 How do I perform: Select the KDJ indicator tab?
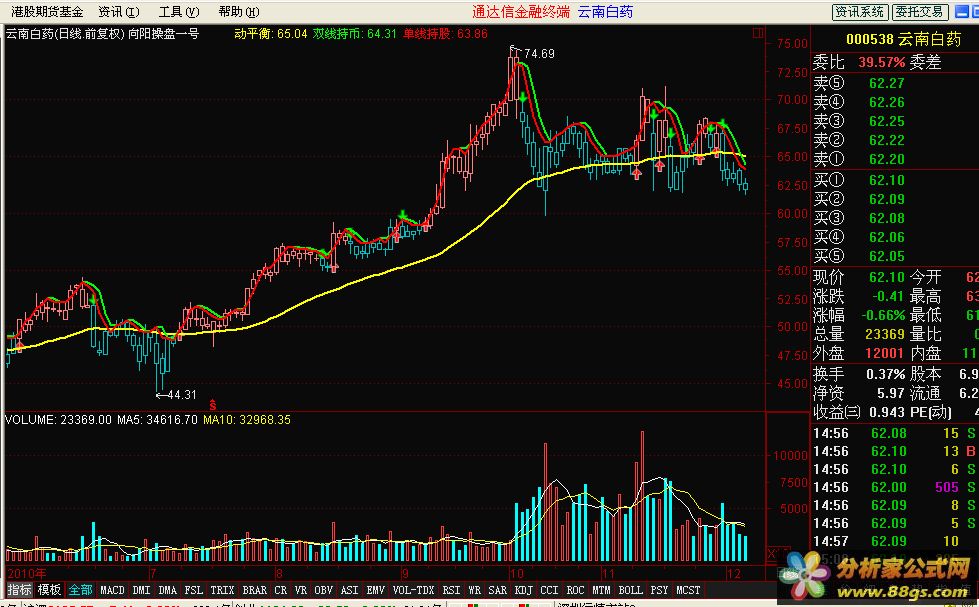click(524, 590)
